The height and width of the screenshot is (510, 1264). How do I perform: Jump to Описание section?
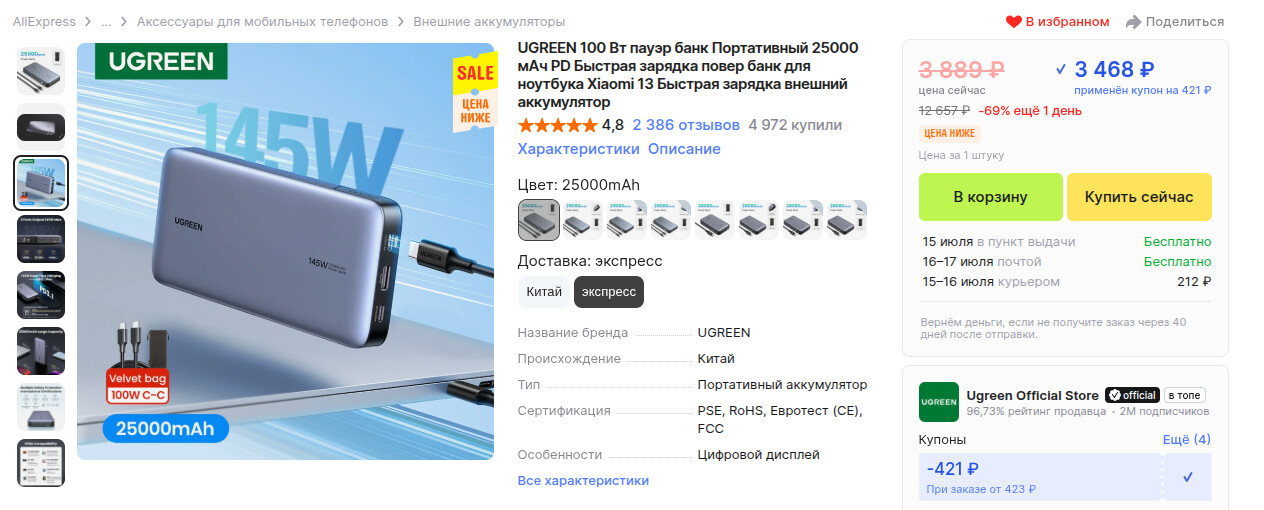click(x=684, y=149)
